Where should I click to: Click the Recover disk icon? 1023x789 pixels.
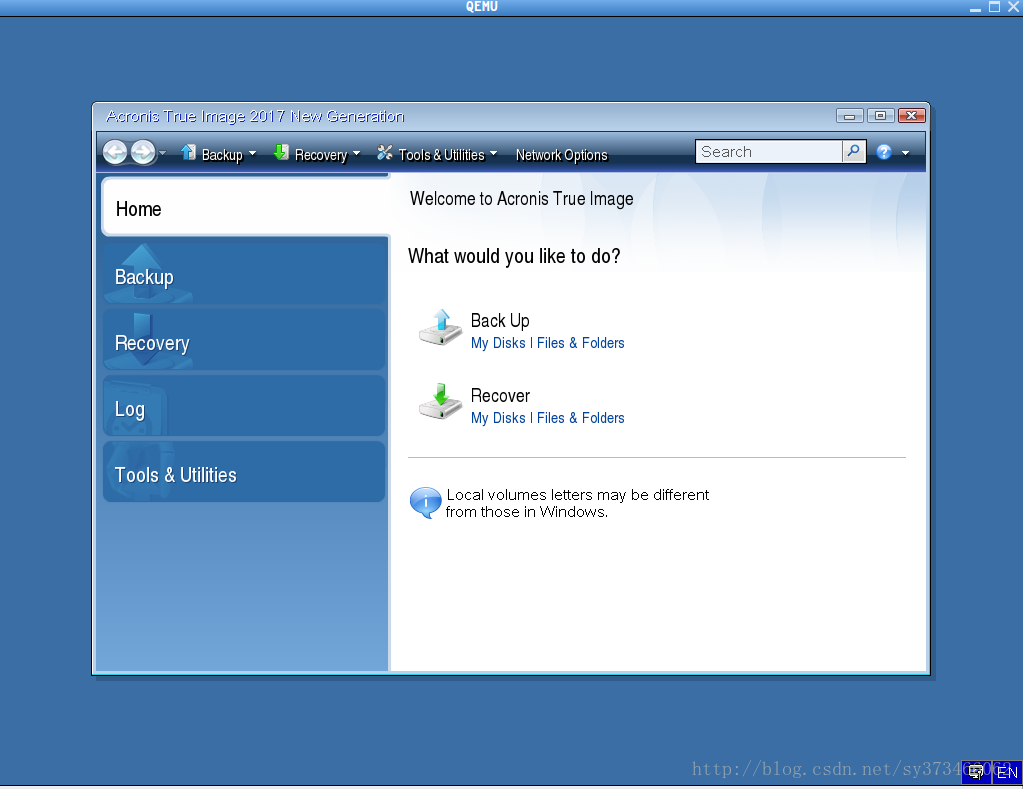(440, 402)
